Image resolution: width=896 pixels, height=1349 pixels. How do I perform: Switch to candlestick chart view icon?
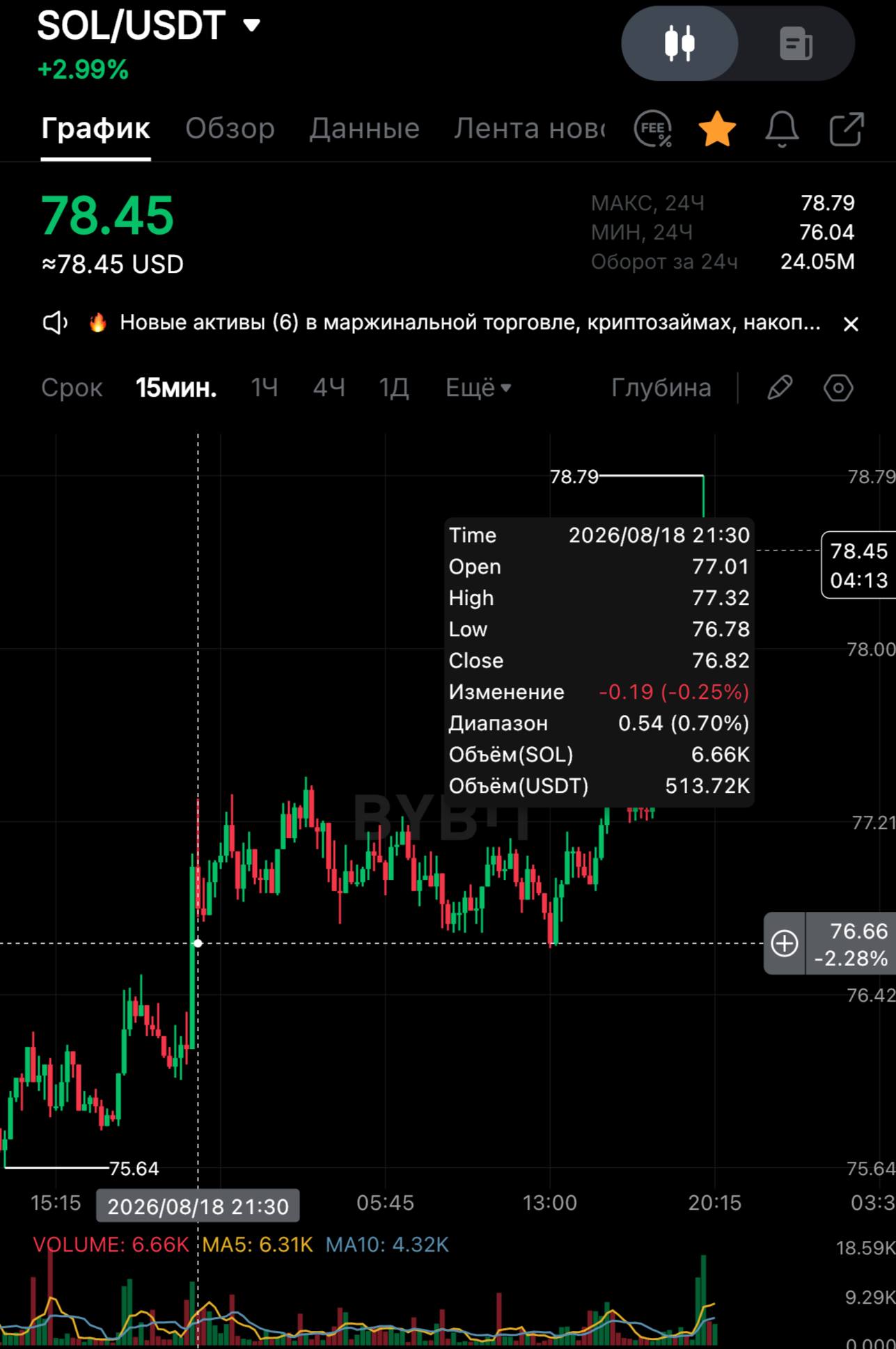click(x=679, y=43)
